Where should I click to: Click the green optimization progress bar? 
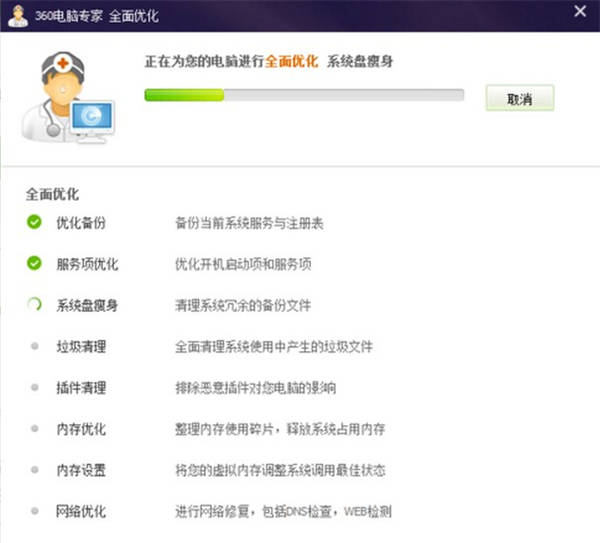pyautogui.click(x=304, y=96)
